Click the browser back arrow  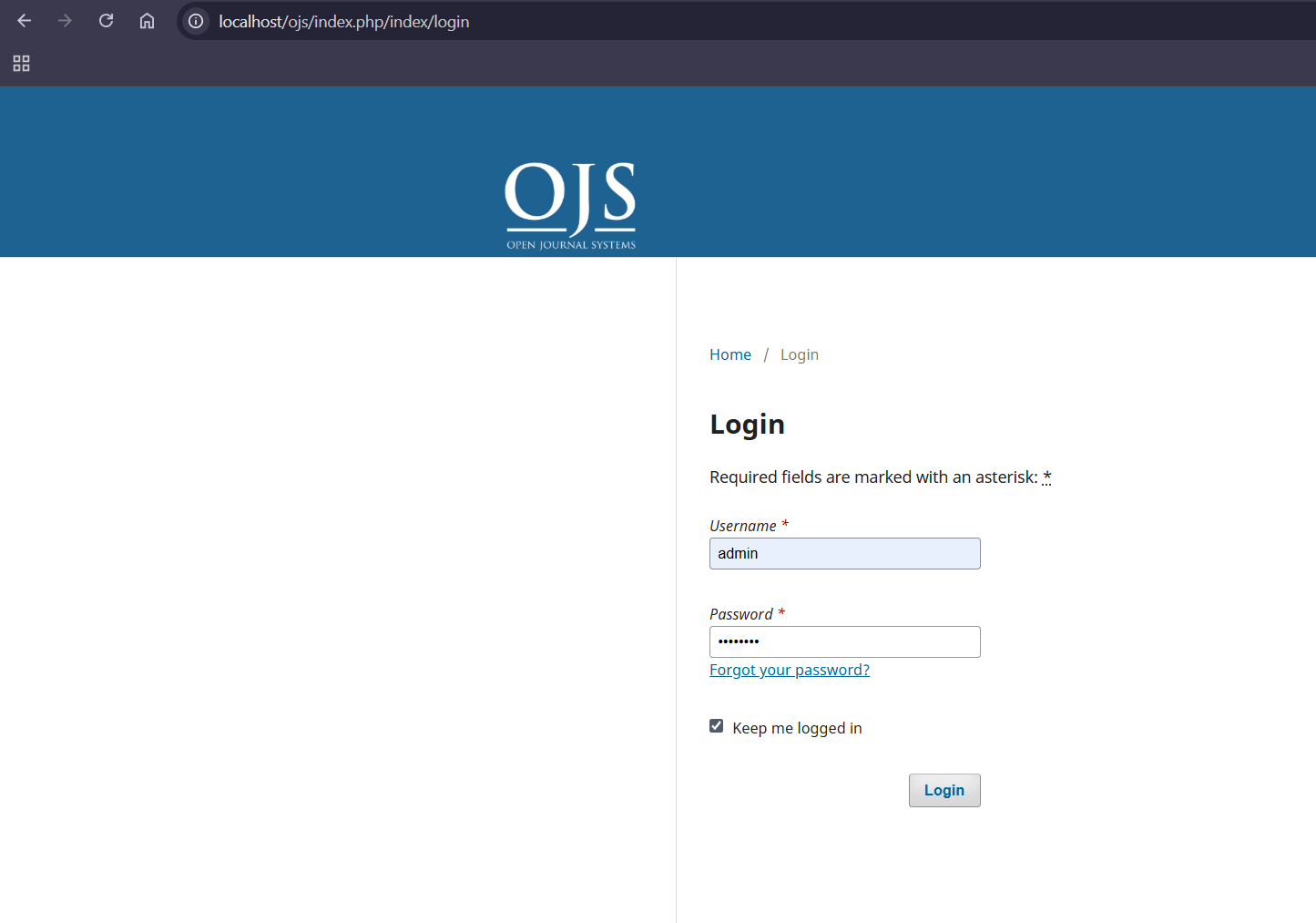pyautogui.click(x=25, y=21)
